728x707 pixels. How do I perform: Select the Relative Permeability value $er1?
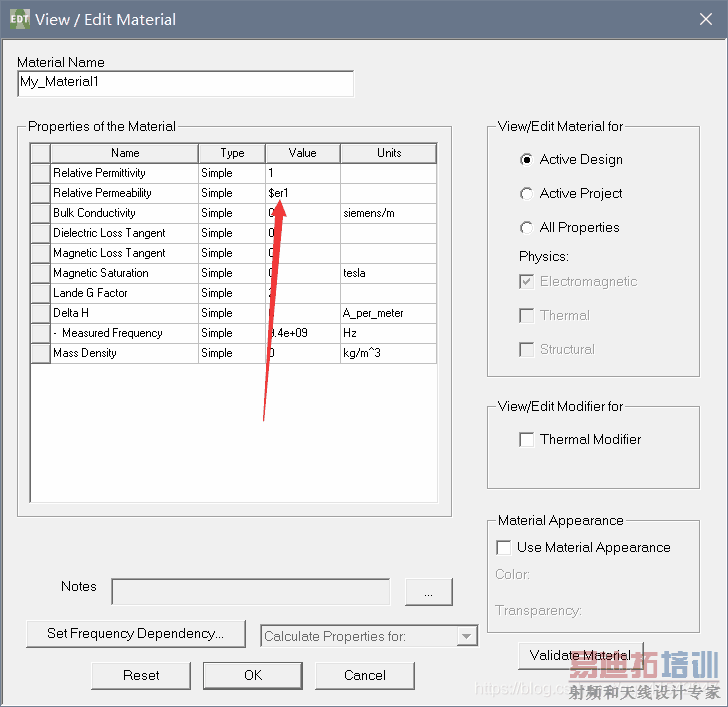pos(303,193)
